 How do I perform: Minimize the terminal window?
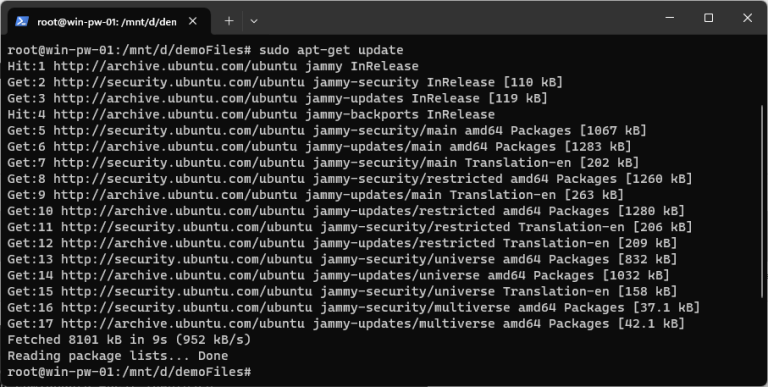point(670,18)
